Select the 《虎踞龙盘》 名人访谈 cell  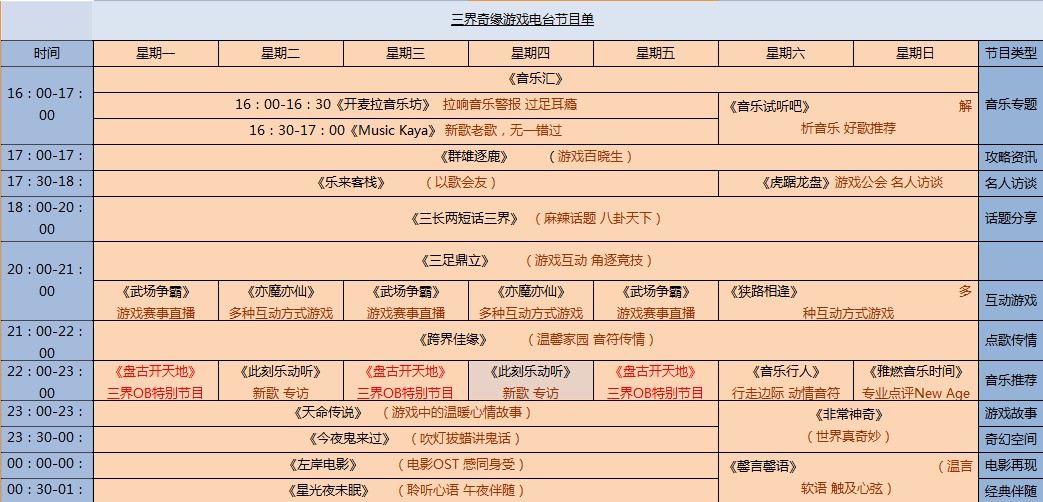click(848, 183)
